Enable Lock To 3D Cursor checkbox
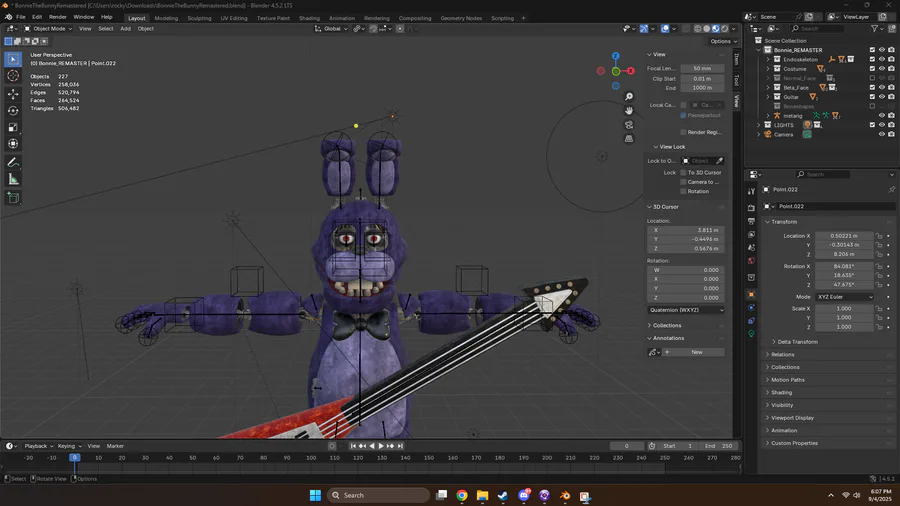The width and height of the screenshot is (900, 506). 683,173
